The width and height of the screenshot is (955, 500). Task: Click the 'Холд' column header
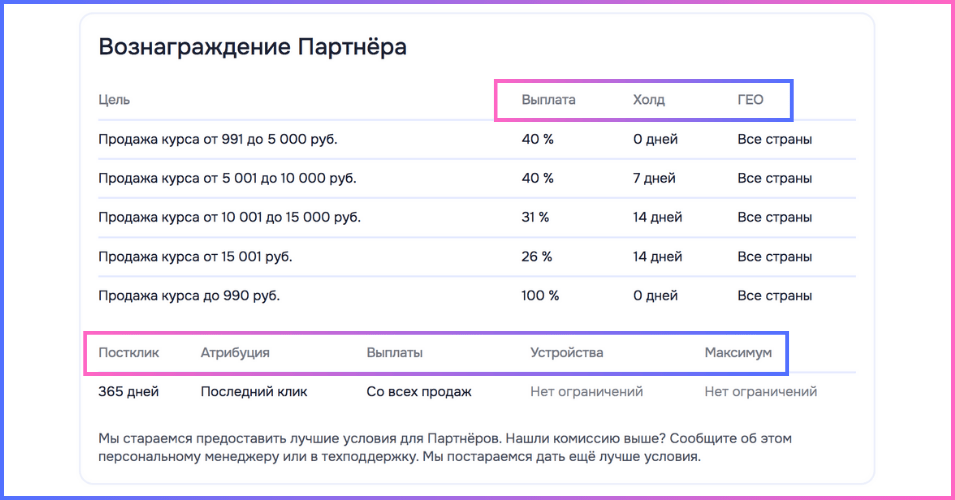pos(649,100)
